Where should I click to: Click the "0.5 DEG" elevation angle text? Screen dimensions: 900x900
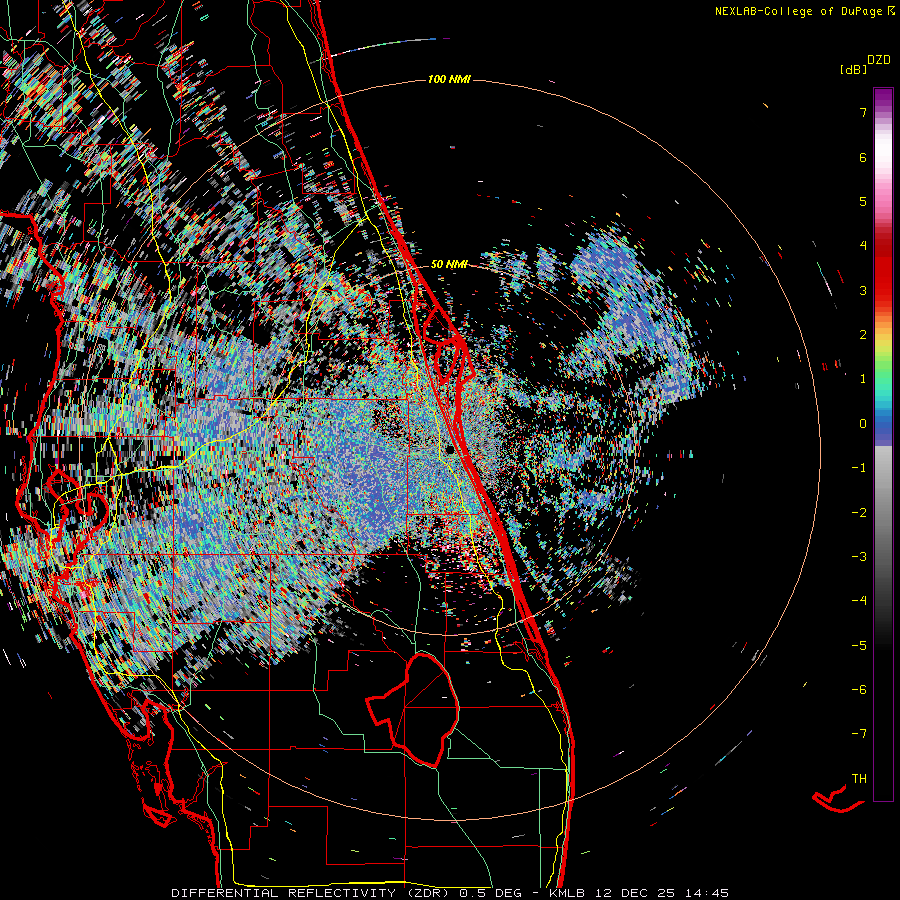(x=490, y=893)
